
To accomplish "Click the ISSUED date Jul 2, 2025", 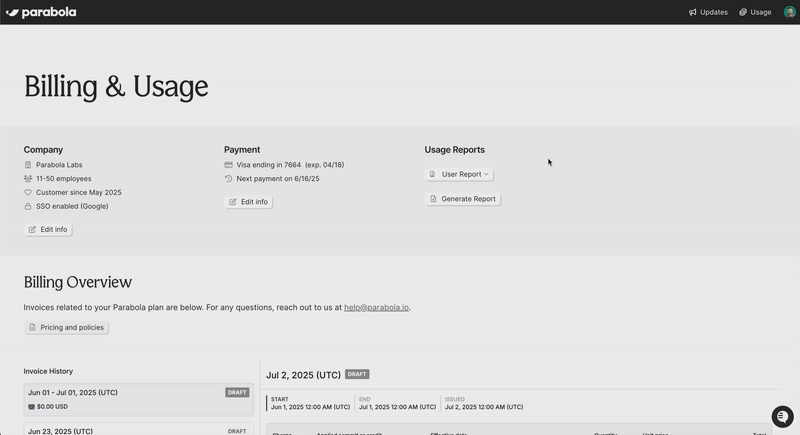I will coord(484,407).
